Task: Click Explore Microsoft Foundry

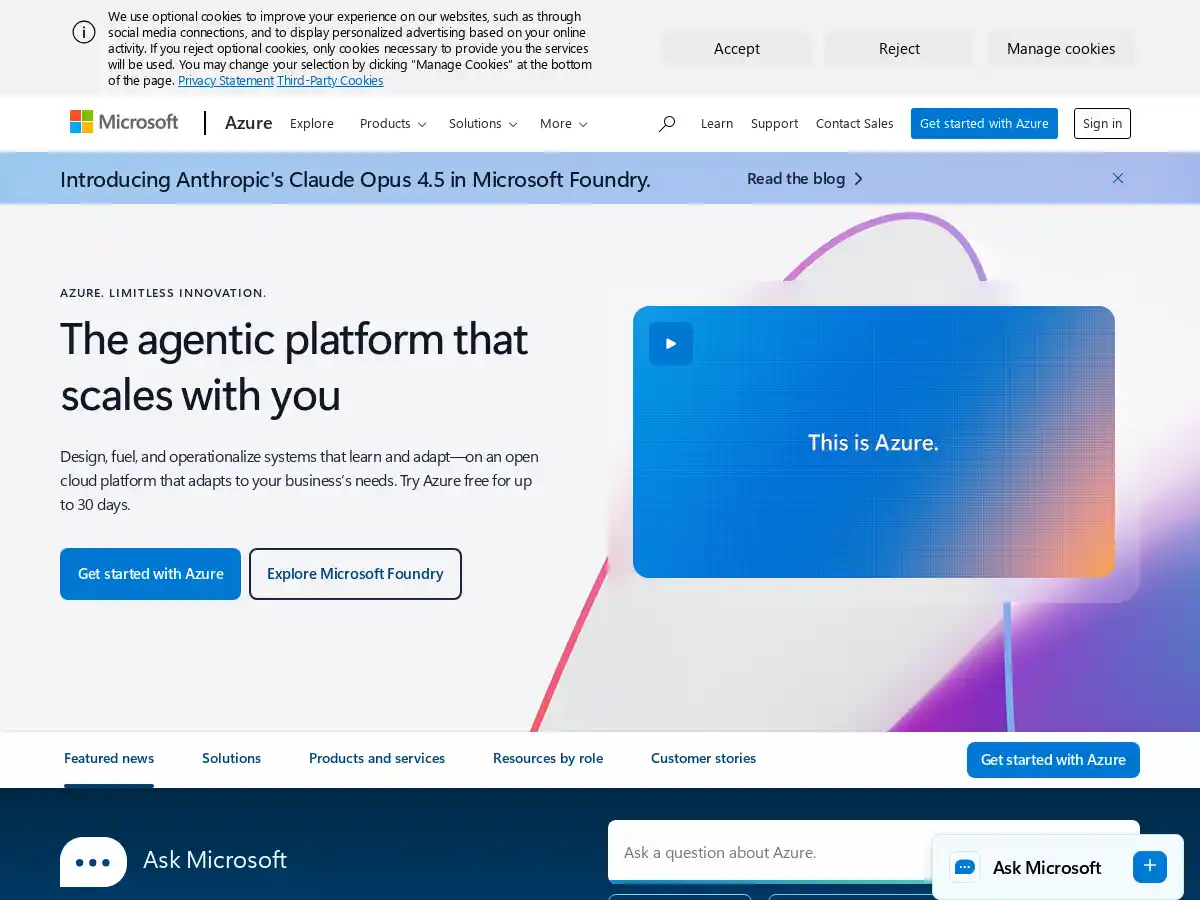Action: point(355,573)
